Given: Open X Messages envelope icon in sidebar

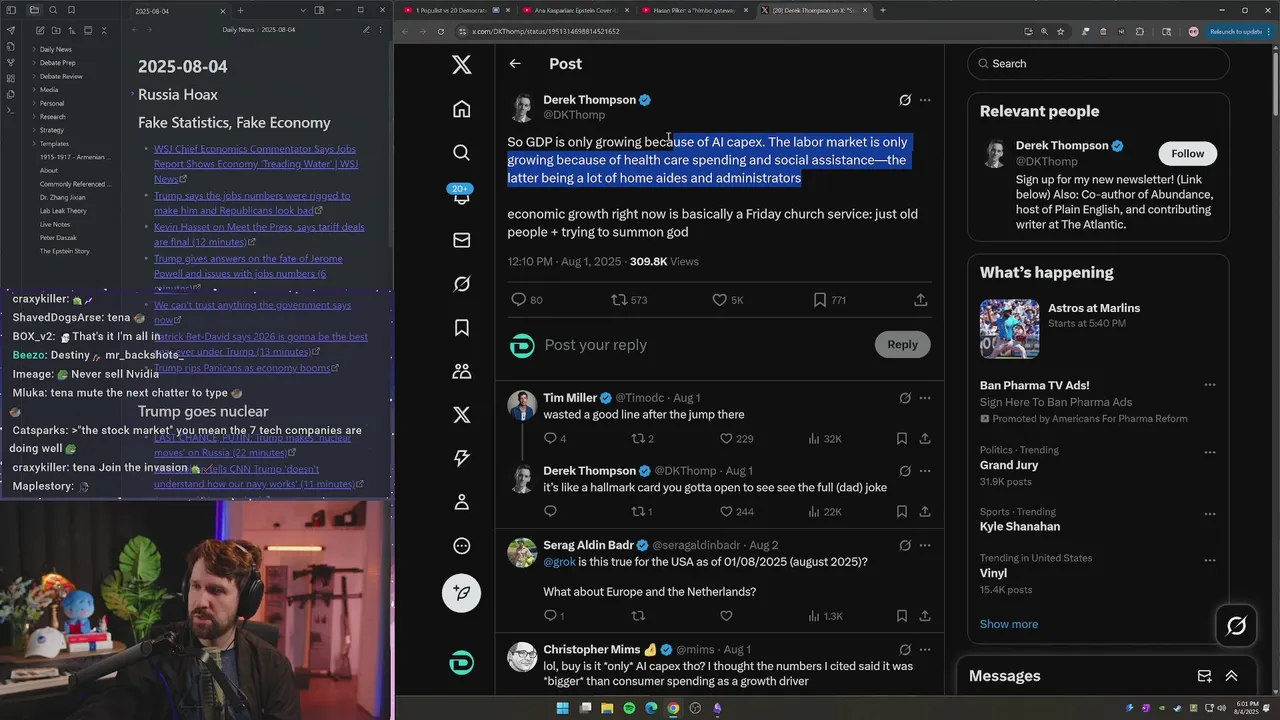Looking at the screenshot, I should click(x=461, y=240).
